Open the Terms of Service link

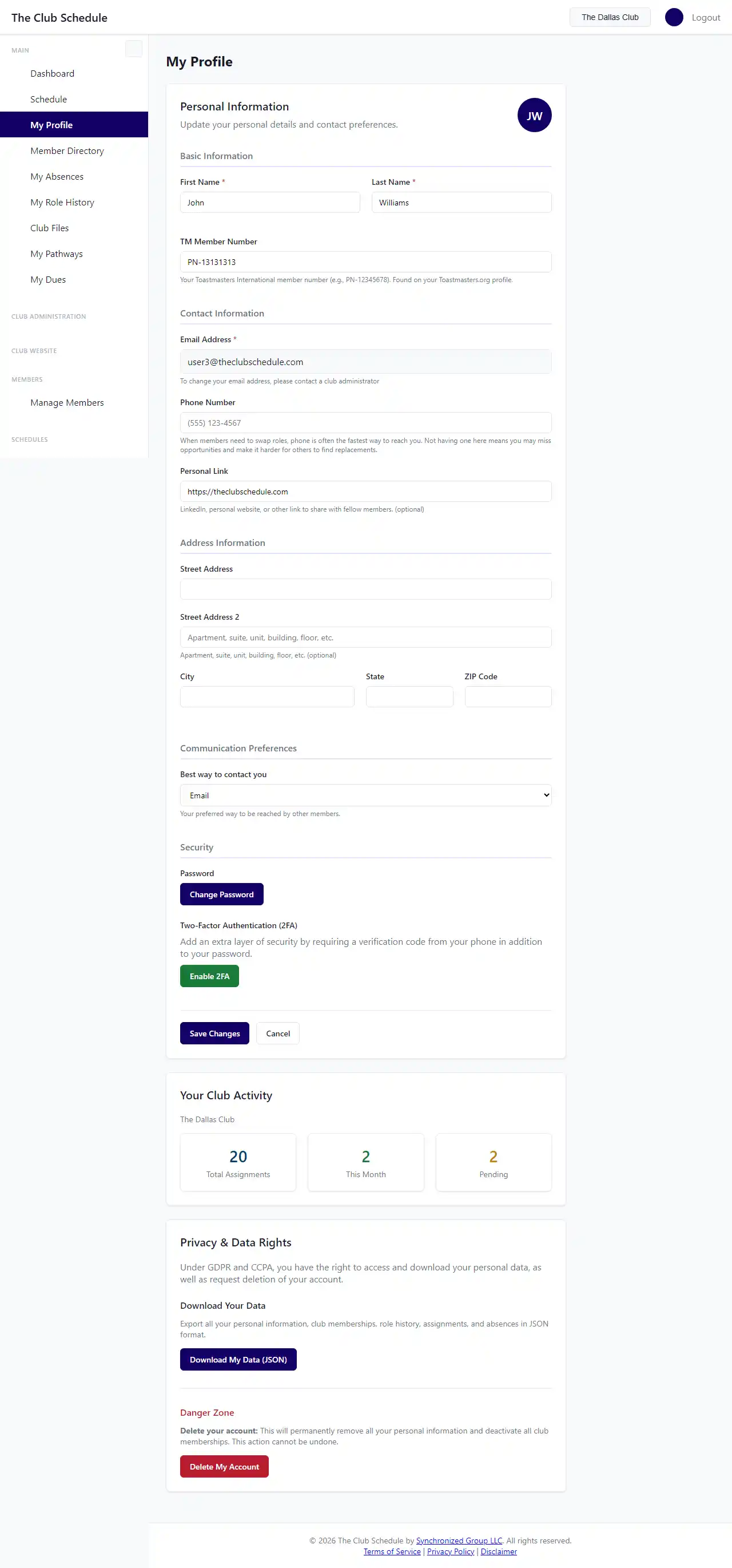[392, 1551]
